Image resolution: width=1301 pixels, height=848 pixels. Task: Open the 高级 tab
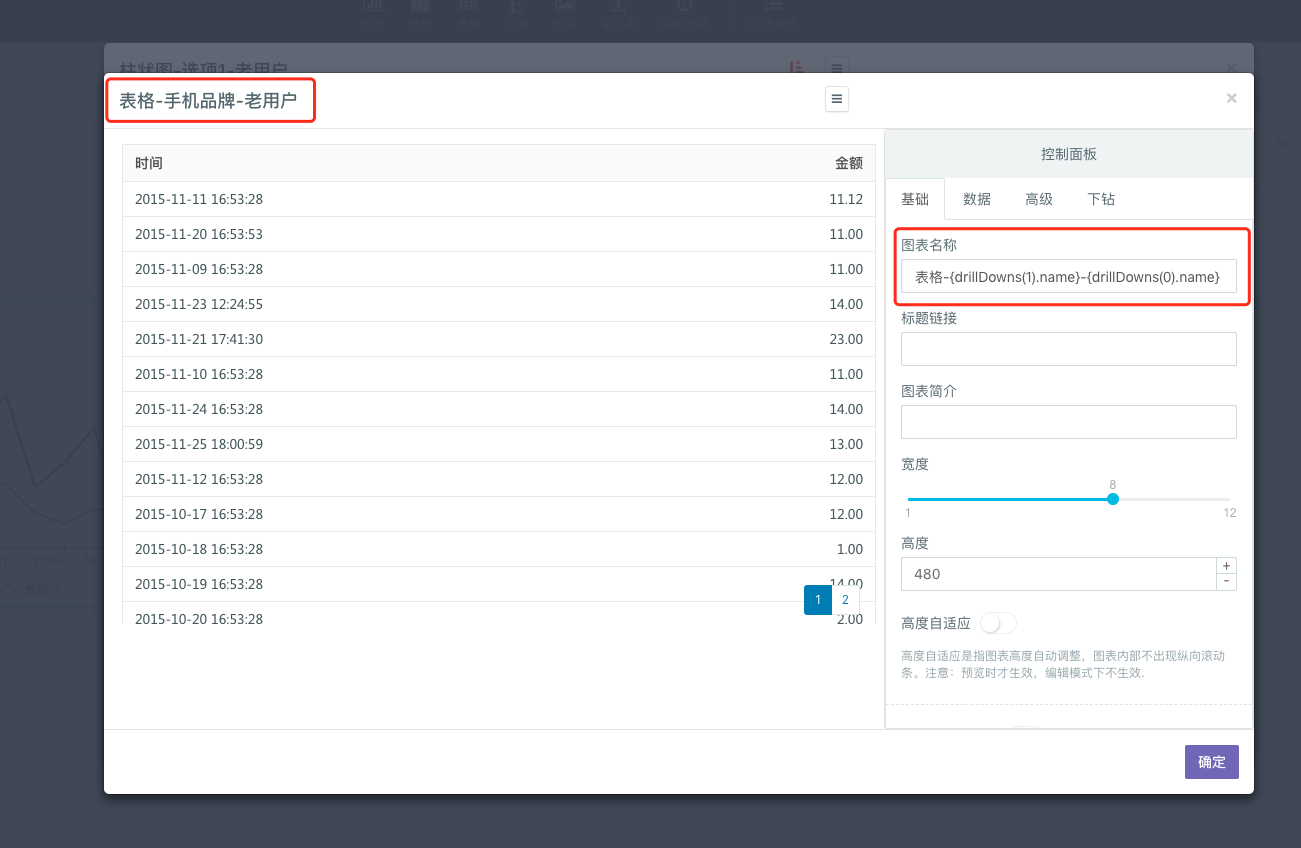click(1039, 199)
